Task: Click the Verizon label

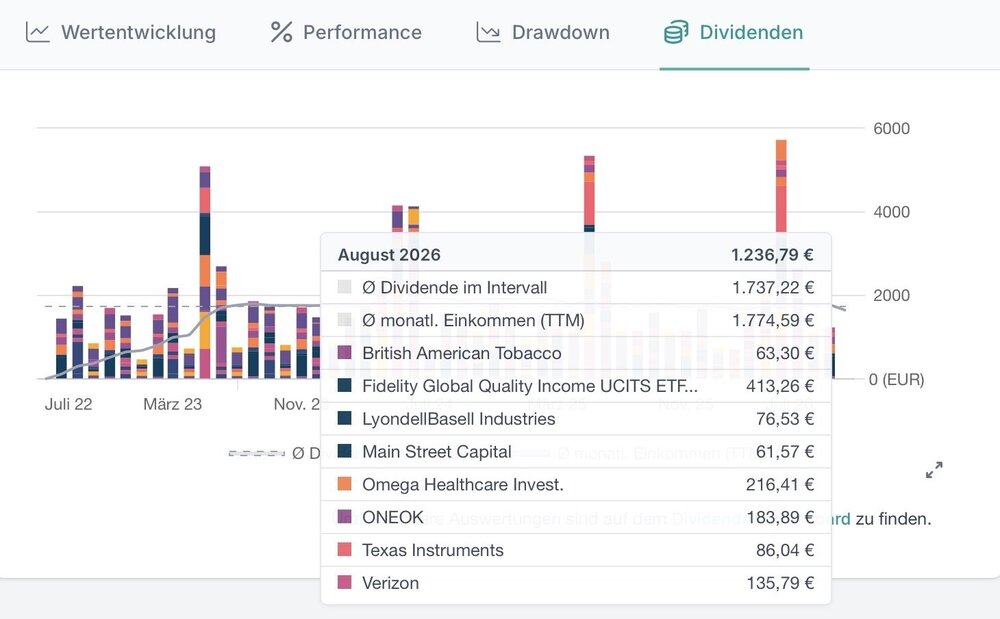Action: tap(390, 583)
